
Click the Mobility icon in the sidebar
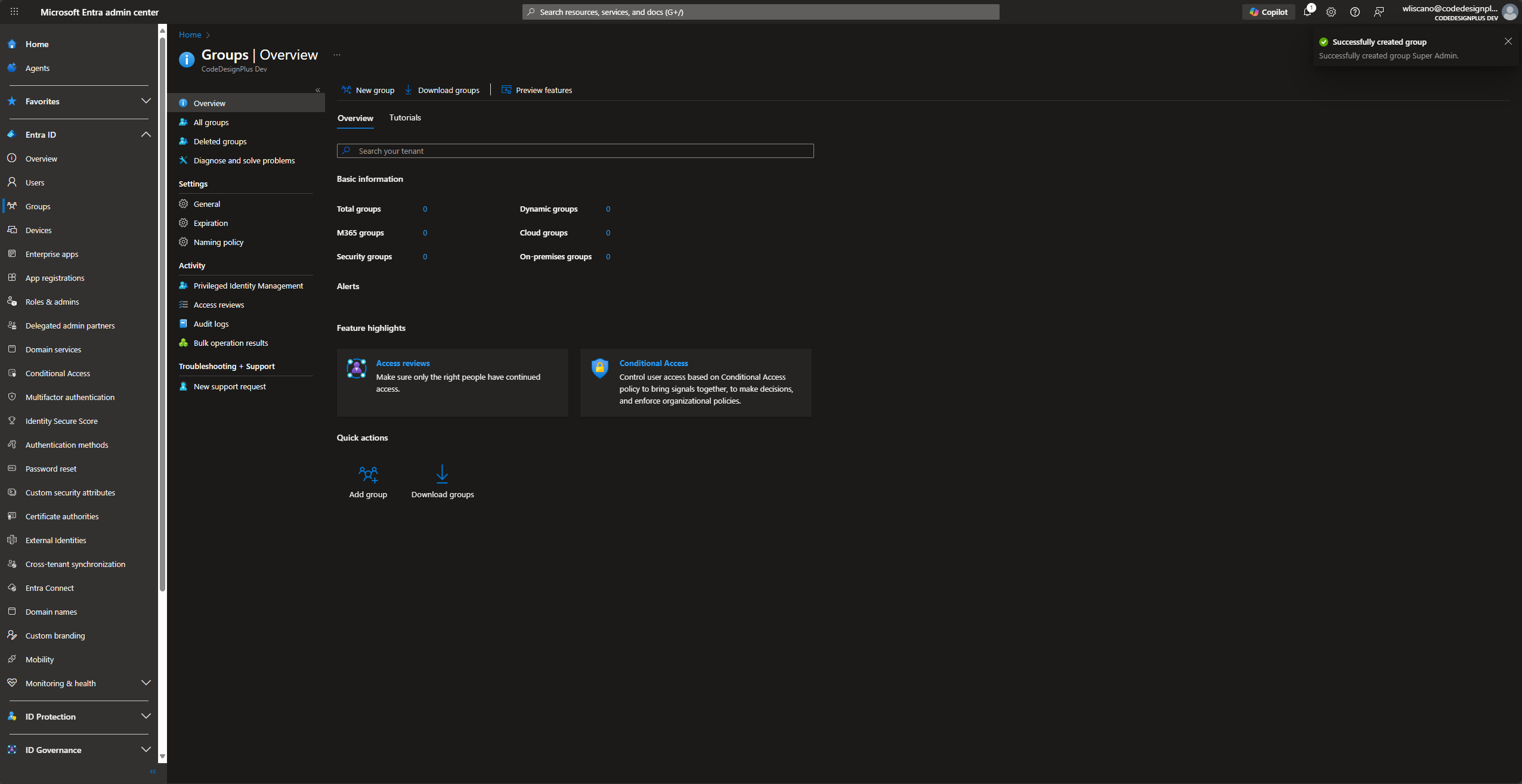coord(12,659)
